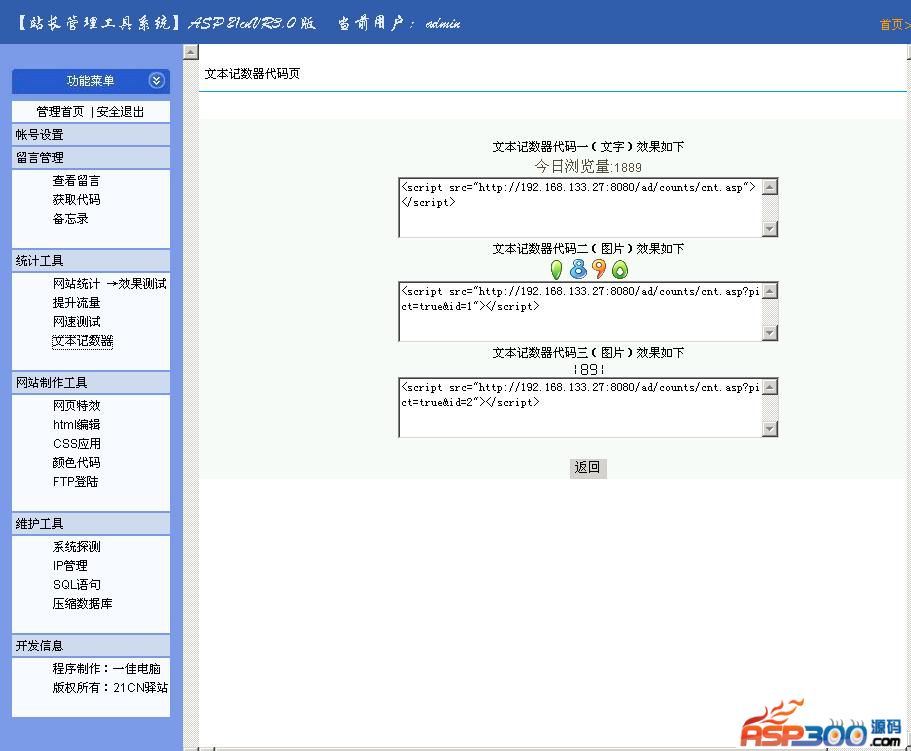Click scroll-up arrow of id=2 textarea
This screenshot has height=751, width=911.
tap(770, 387)
